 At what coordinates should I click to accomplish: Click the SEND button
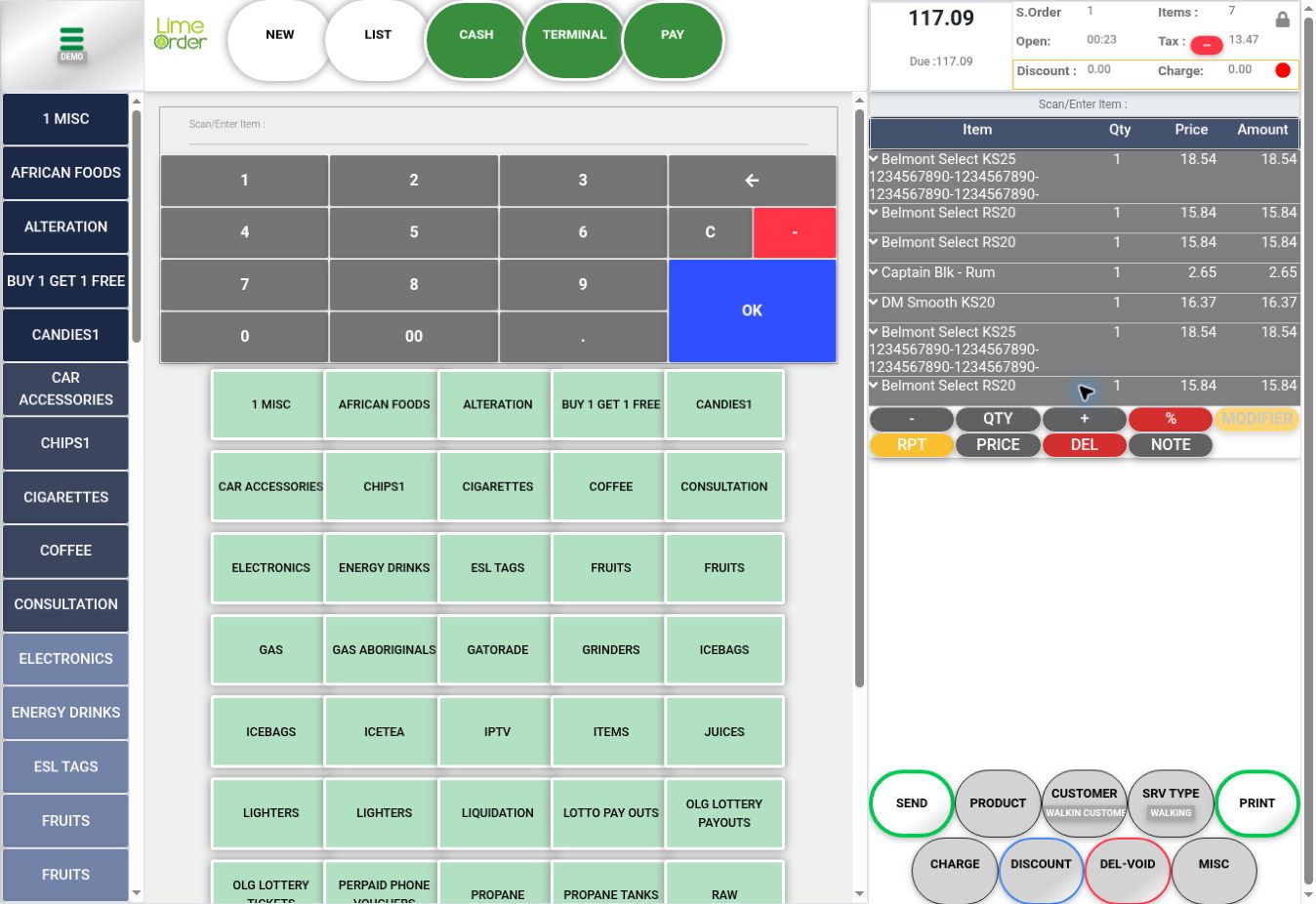pyautogui.click(x=912, y=803)
